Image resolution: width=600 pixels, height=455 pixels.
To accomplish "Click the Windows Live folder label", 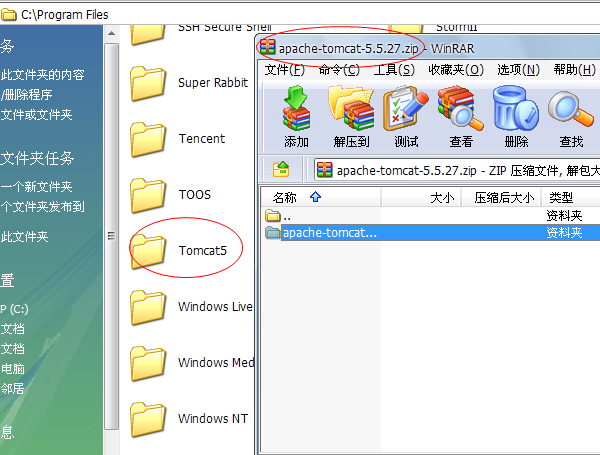I will (x=215, y=307).
